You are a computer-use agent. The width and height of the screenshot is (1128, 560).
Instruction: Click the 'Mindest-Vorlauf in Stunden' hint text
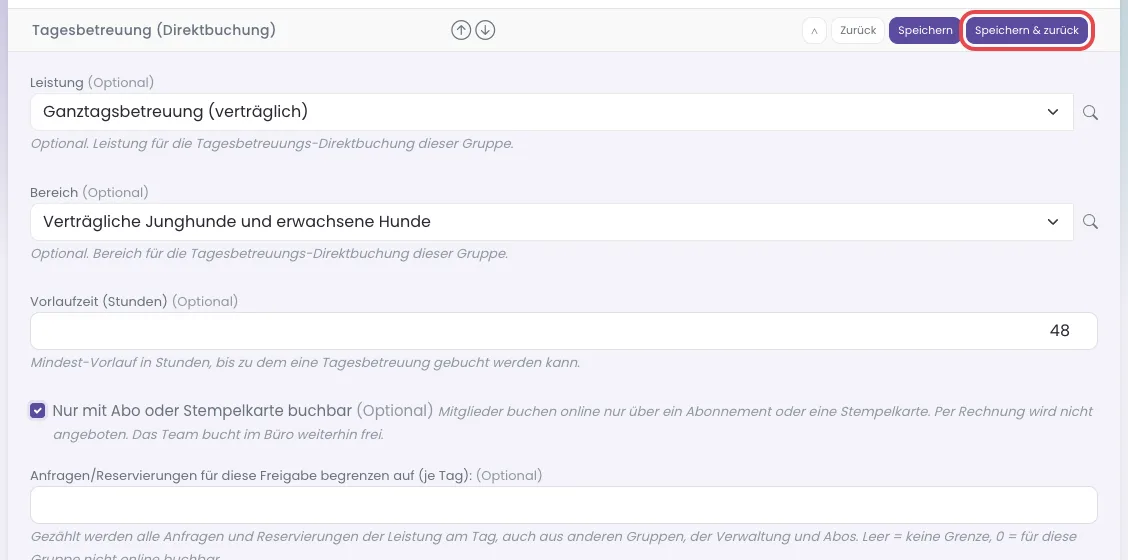(305, 362)
